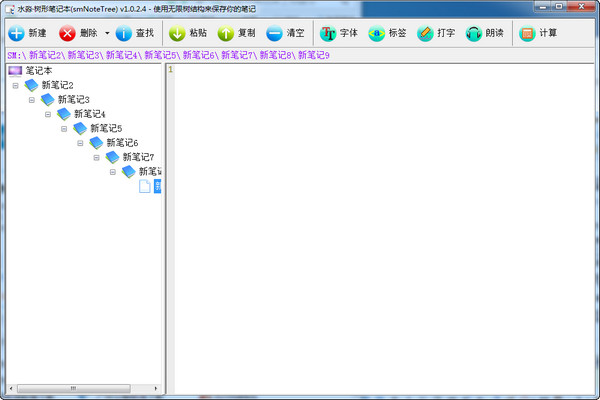This screenshot has width=600, height=400.
Task: Collapse the 新笔记7 tree node
Action: (97, 157)
